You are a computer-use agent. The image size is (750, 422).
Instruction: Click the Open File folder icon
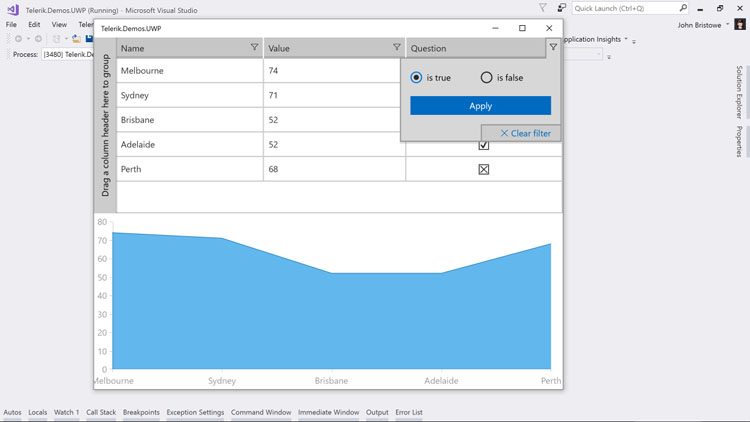click(76, 39)
